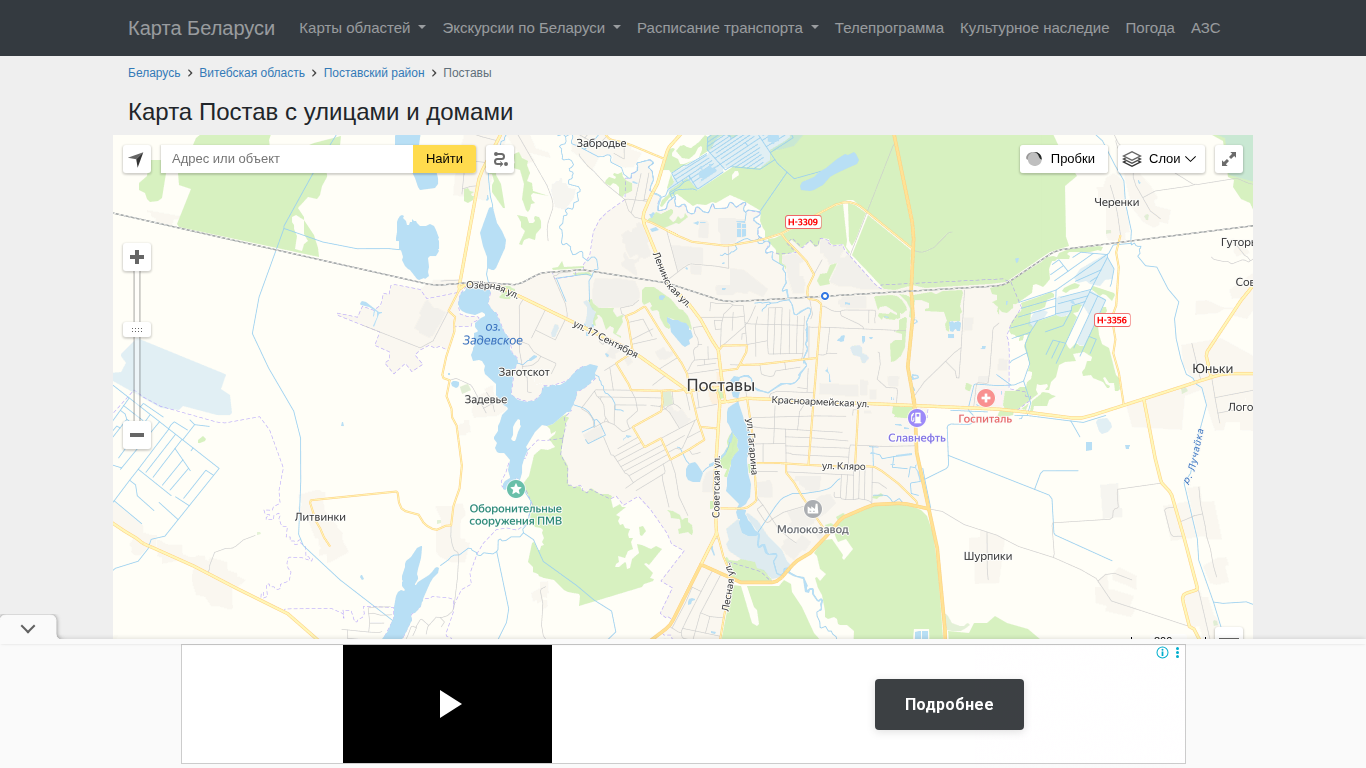Open route builder icon beside Найти
The image size is (1366, 768).
click(500, 159)
